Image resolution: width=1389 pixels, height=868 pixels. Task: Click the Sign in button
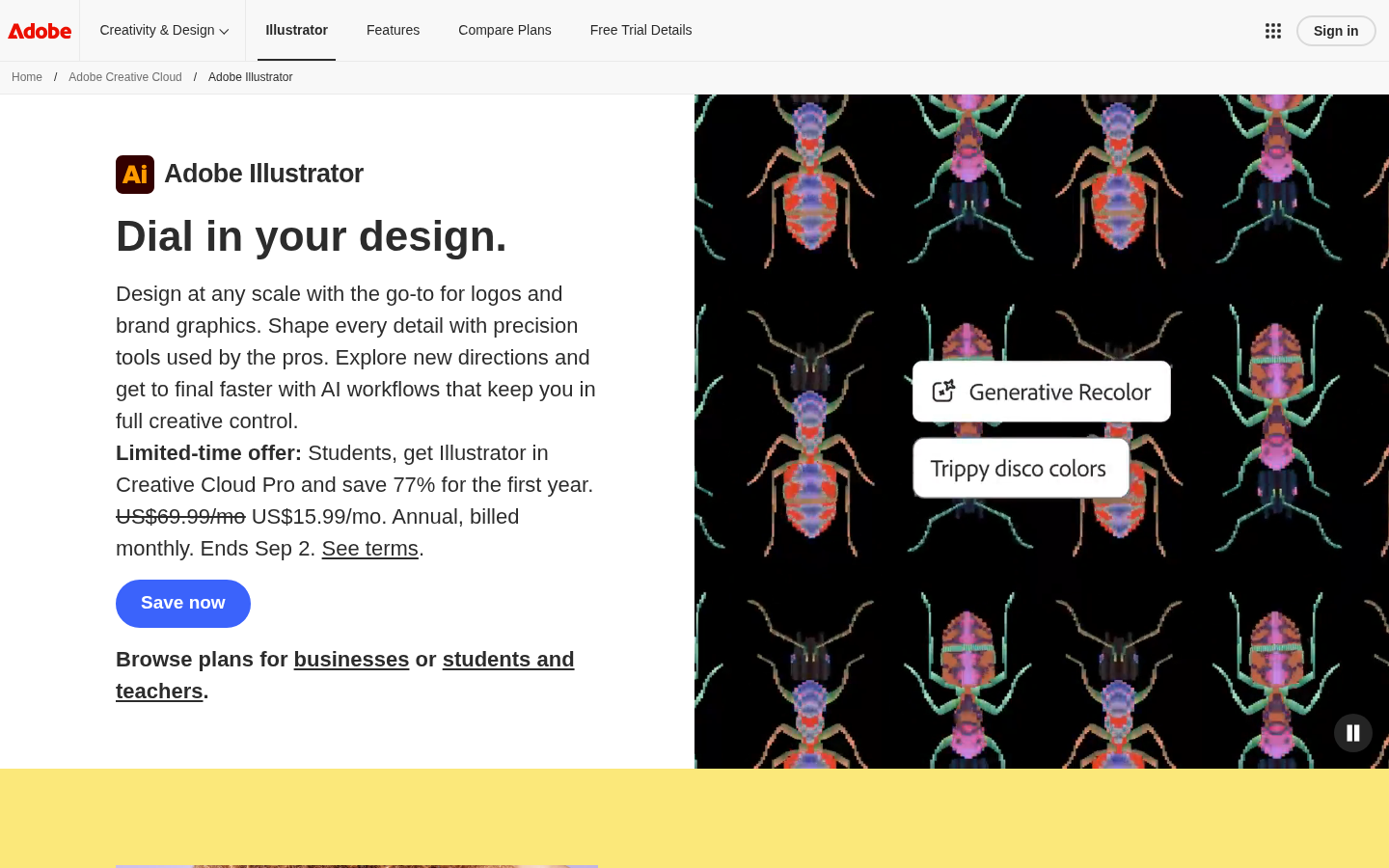1336,31
